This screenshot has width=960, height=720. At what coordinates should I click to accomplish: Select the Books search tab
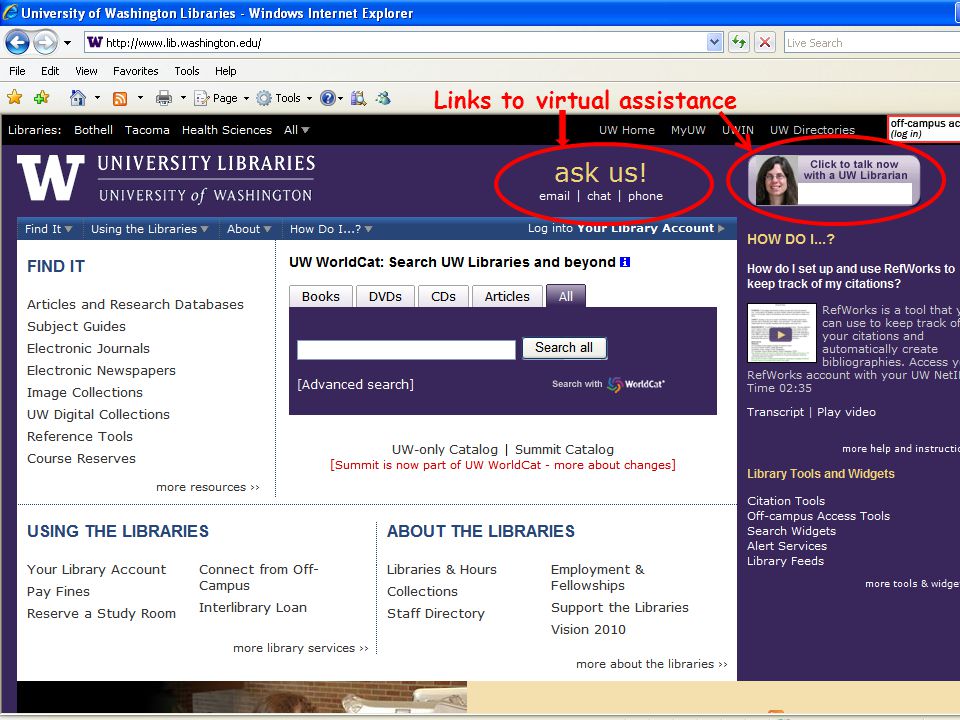point(321,296)
